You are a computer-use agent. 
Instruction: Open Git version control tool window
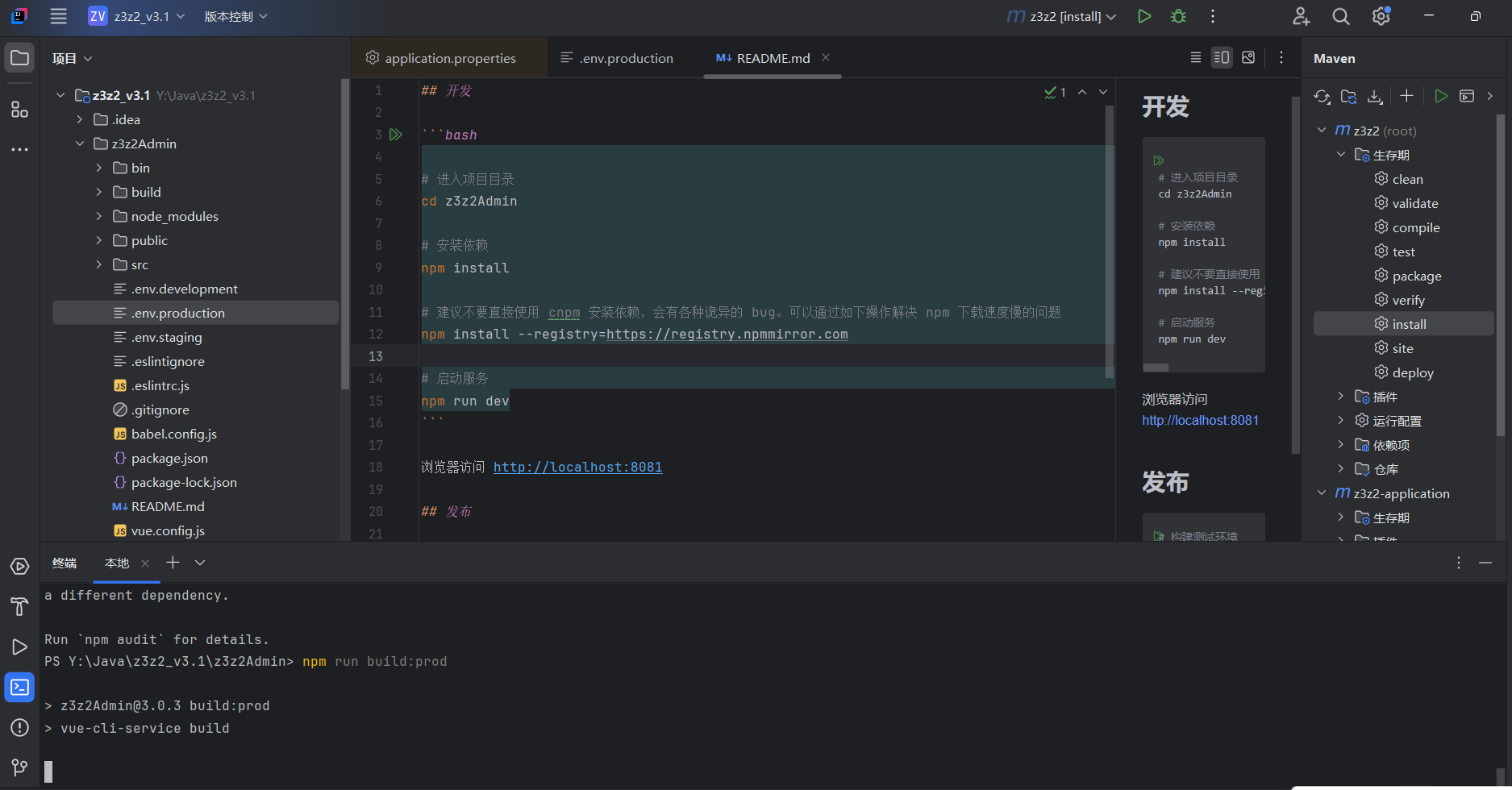coord(19,767)
